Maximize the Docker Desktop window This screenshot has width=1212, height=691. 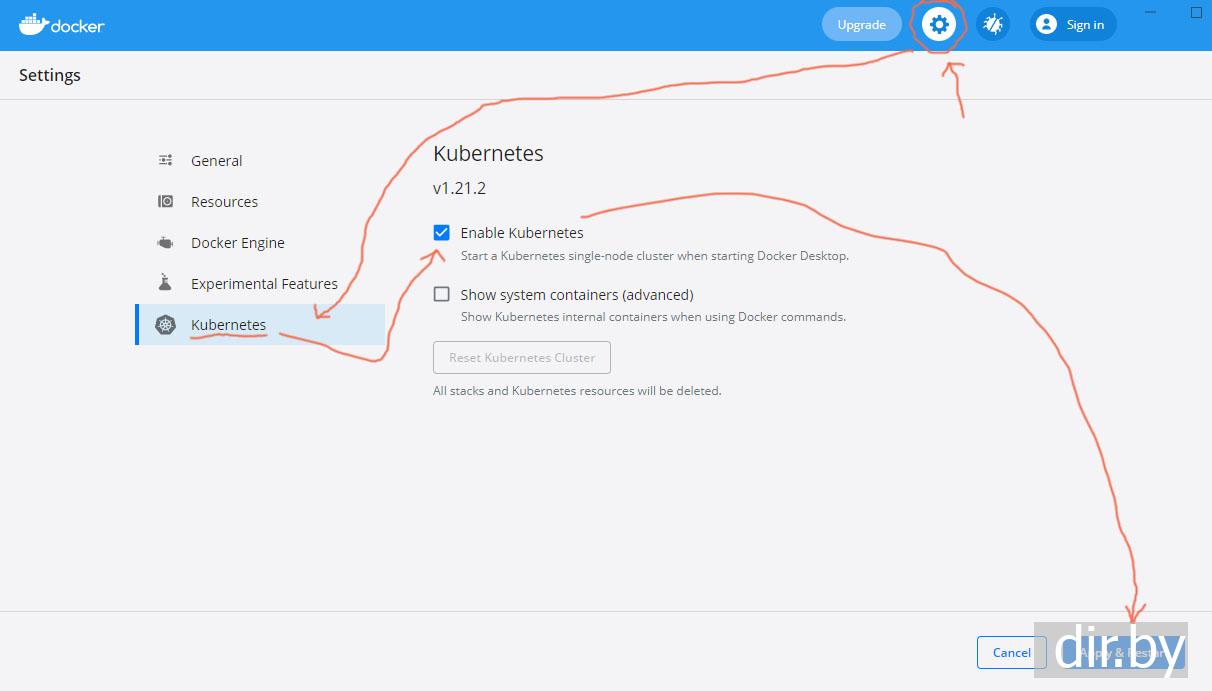pos(1196,13)
